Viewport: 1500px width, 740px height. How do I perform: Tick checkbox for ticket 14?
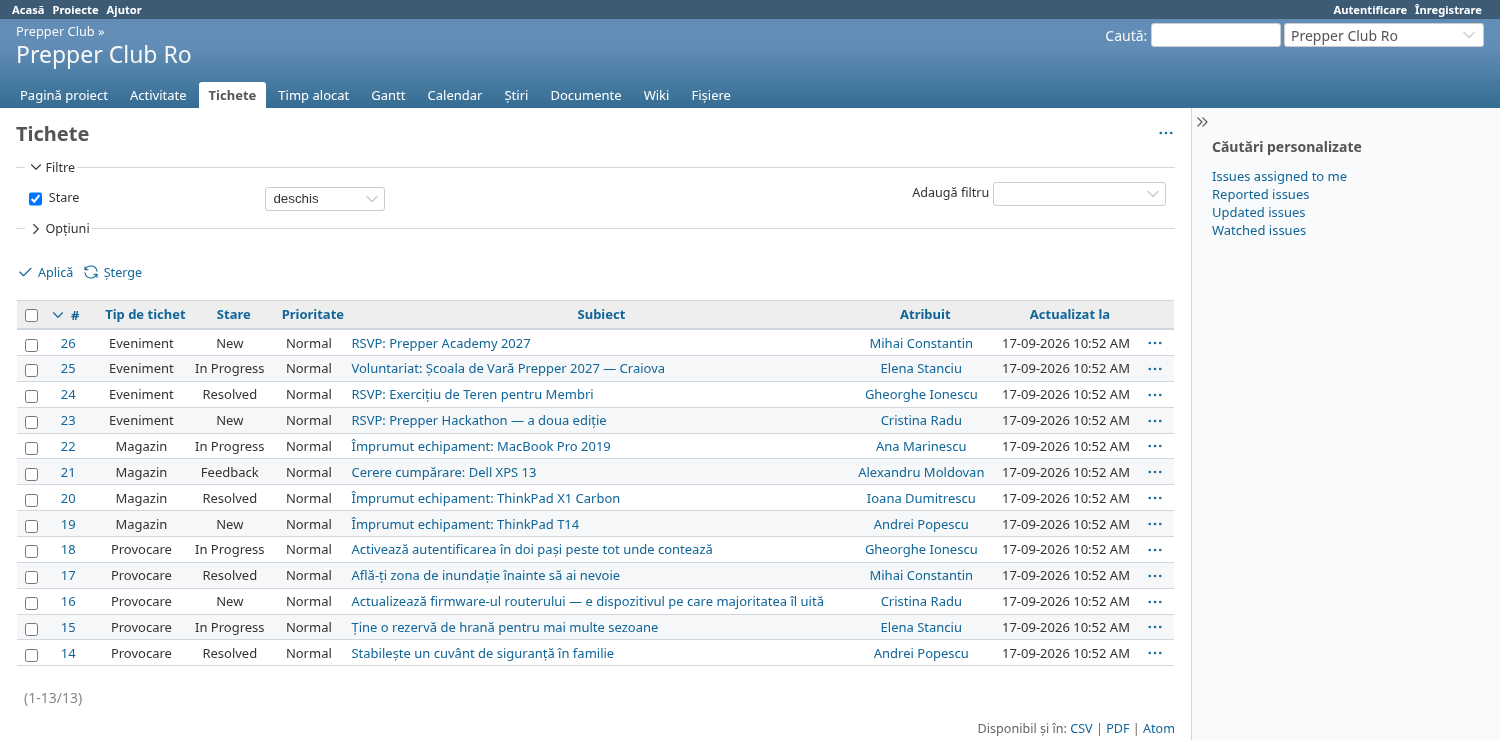tap(32, 656)
